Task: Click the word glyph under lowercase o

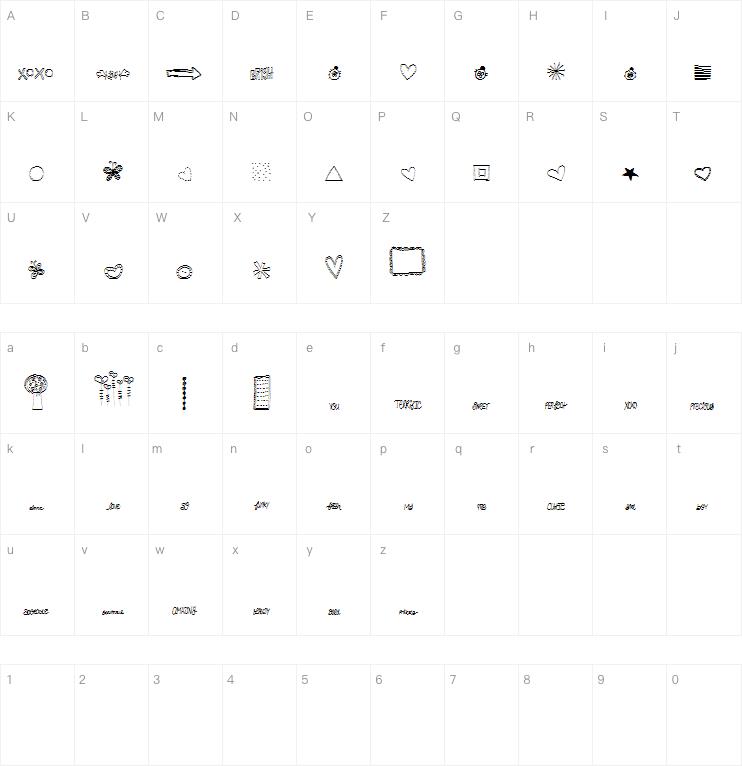Action: pyautogui.click(x=334, y=506)
